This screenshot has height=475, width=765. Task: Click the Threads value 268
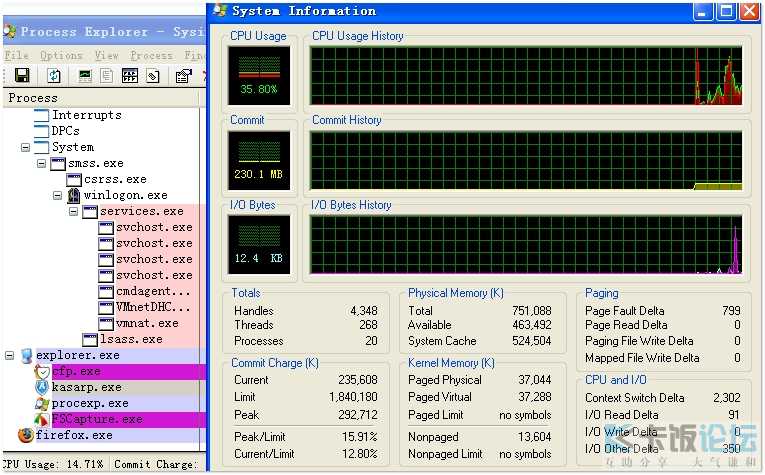(x=368, y=325)
